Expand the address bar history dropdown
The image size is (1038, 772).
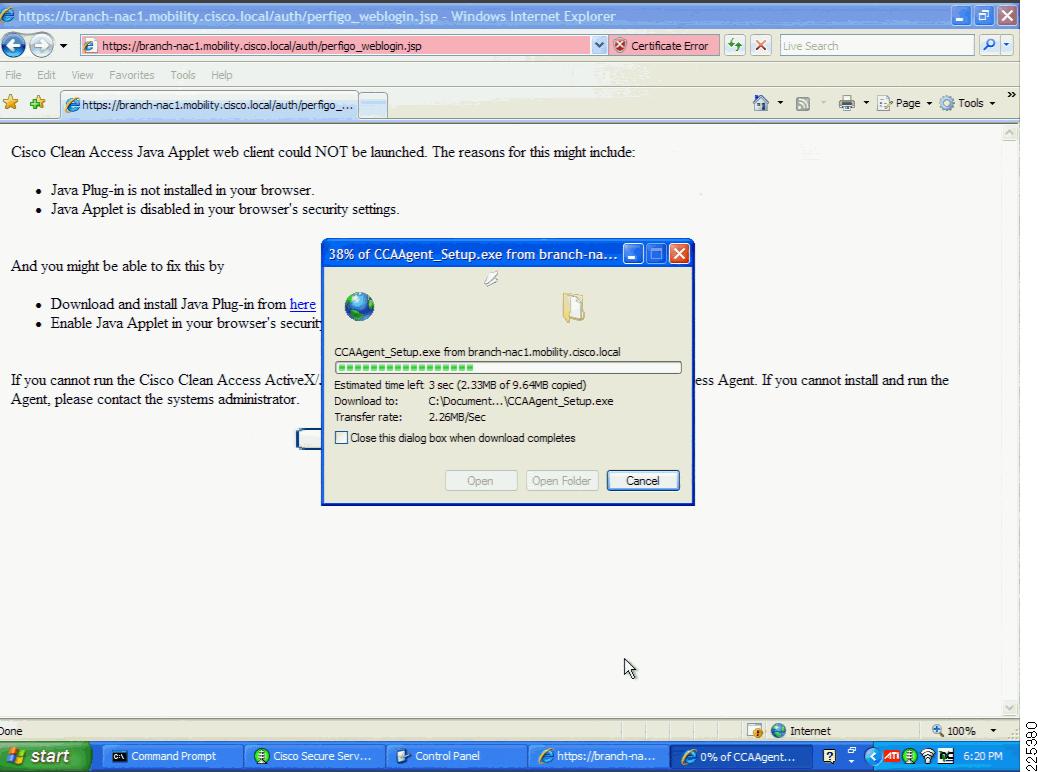(598, 46)
